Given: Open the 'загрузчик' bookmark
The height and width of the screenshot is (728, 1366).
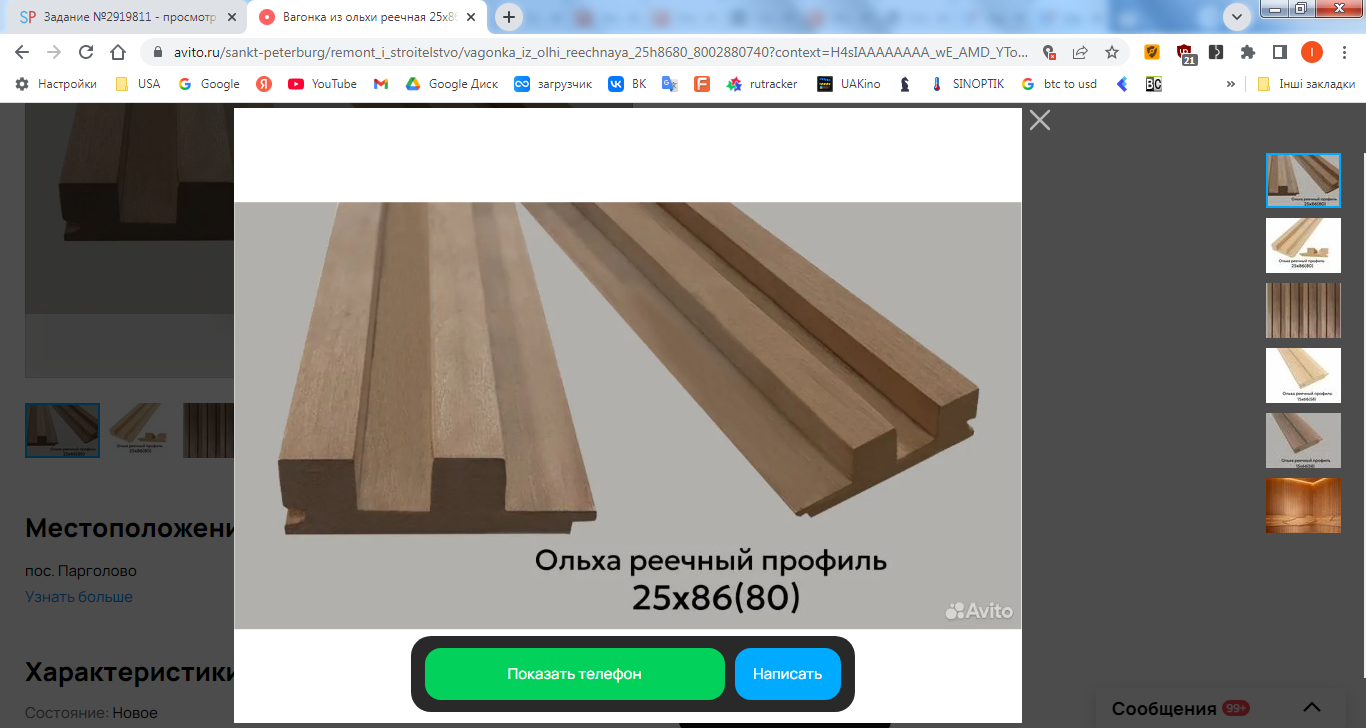Looking at the screenshot, I should click(x=553, y=84).
